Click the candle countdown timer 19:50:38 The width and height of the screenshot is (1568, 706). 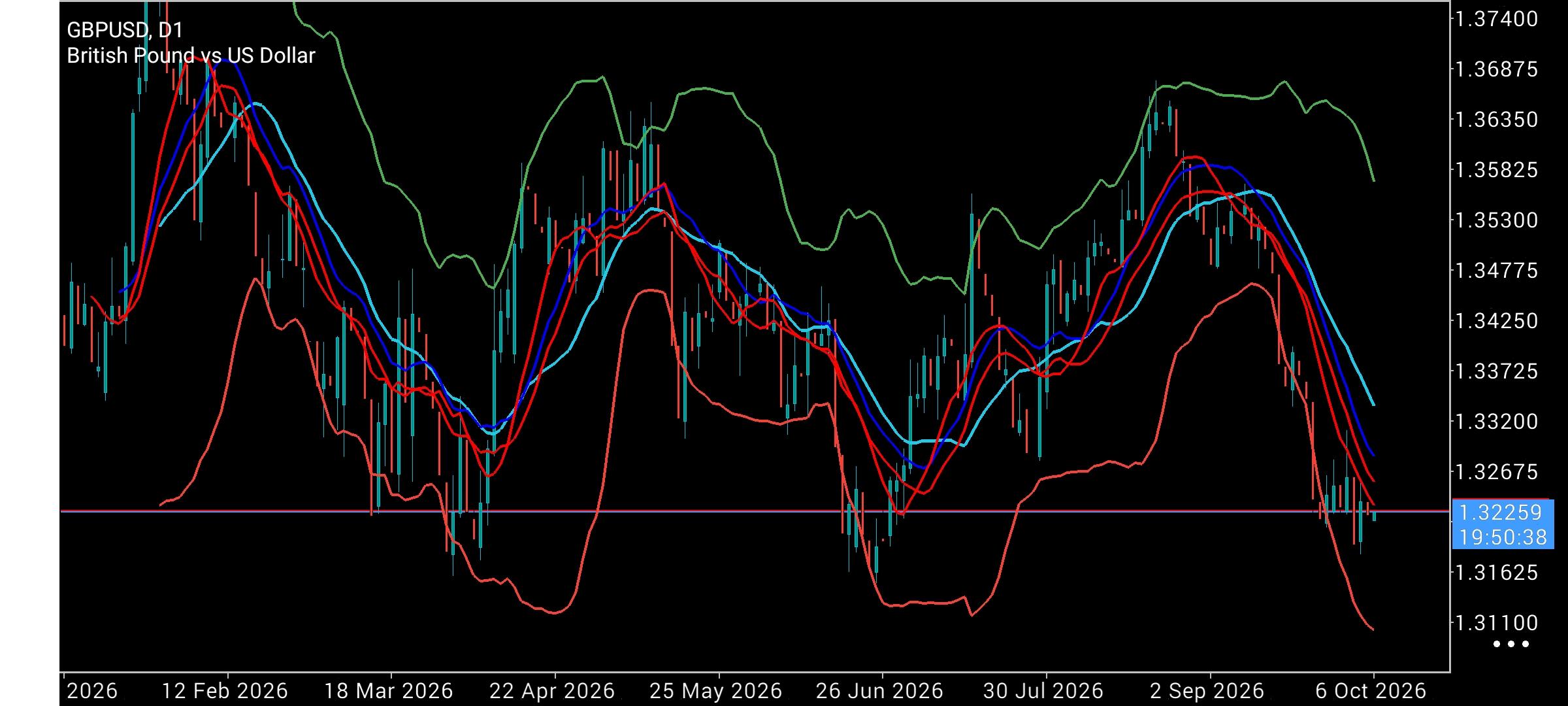coord(1503,537)
